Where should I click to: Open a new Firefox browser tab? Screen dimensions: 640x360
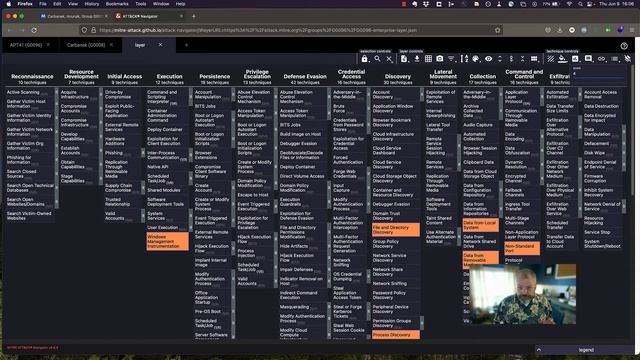pyautogui.click(x=194, y=16)
